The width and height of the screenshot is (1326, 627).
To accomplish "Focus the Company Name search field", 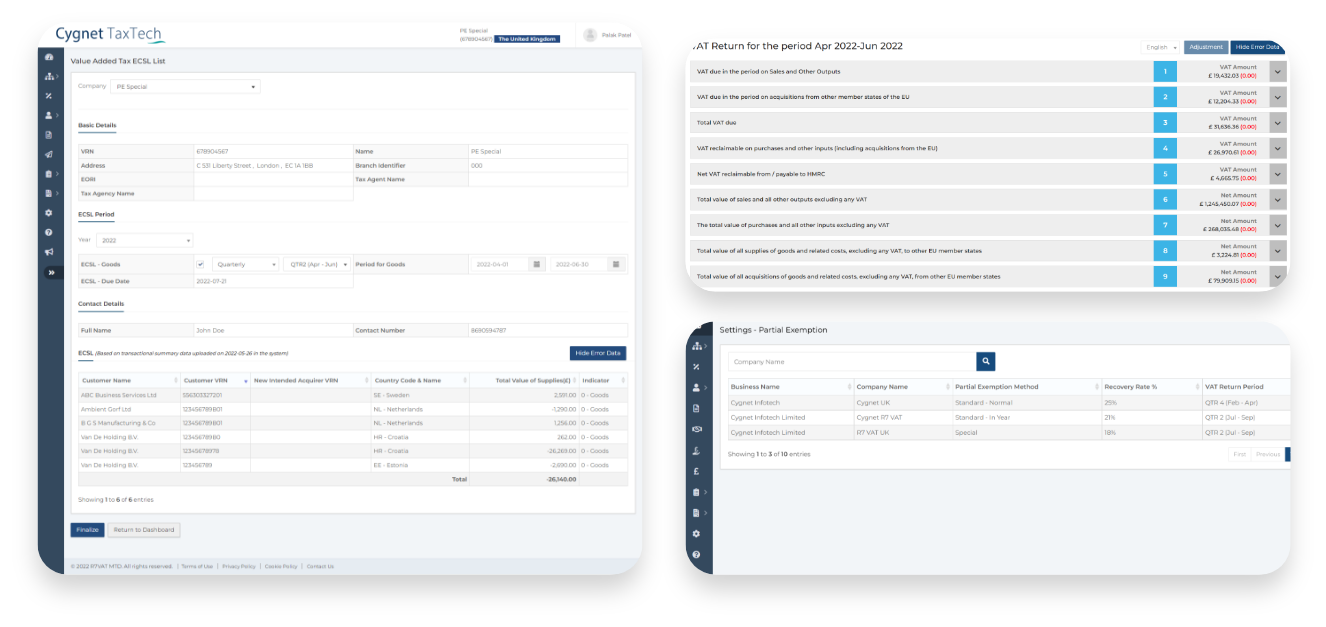I will [851, 362].
